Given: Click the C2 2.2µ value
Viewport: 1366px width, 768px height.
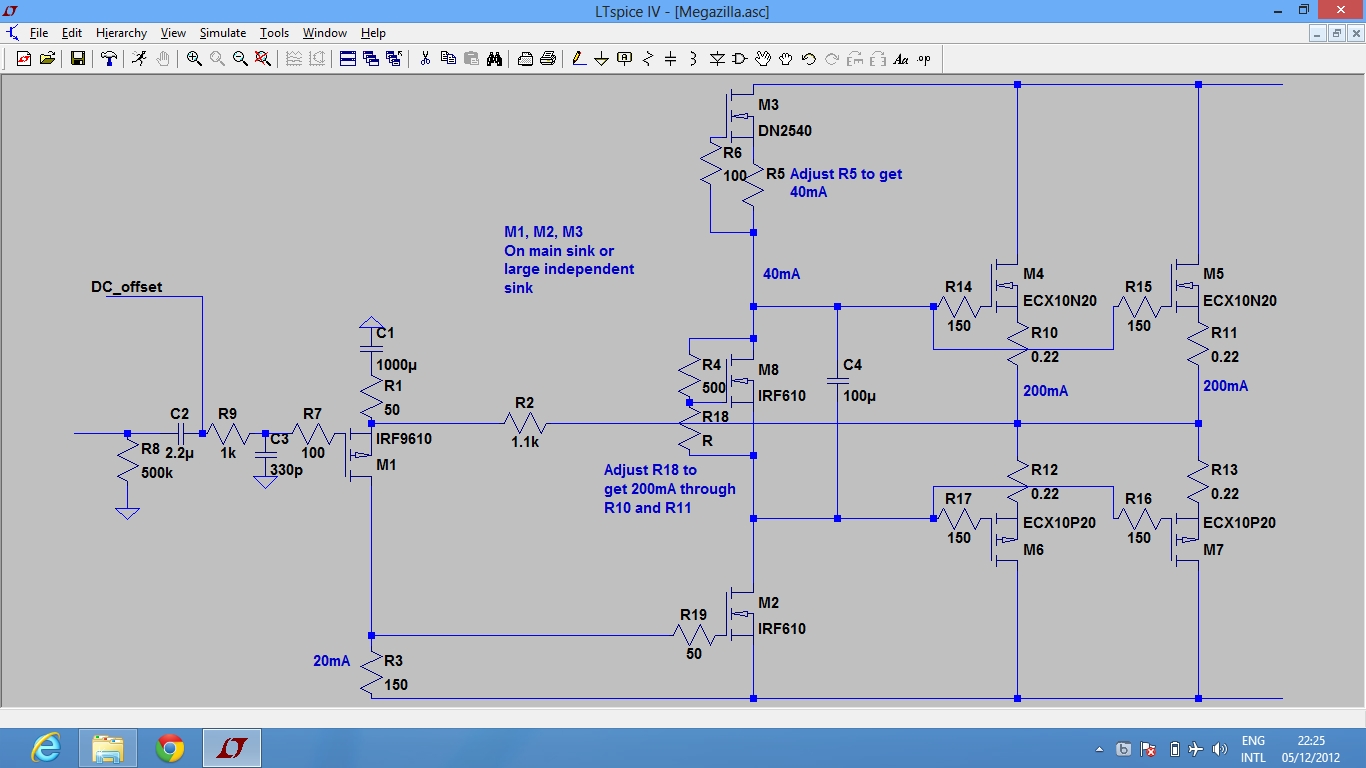Looking at the screenshot, I should pyautogui.click(x=181, y=453).
